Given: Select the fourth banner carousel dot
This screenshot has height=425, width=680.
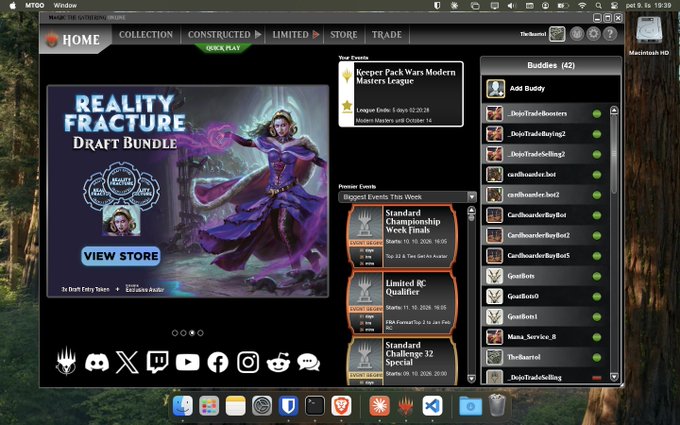Looking at the screenshot, I should (200, 333).
